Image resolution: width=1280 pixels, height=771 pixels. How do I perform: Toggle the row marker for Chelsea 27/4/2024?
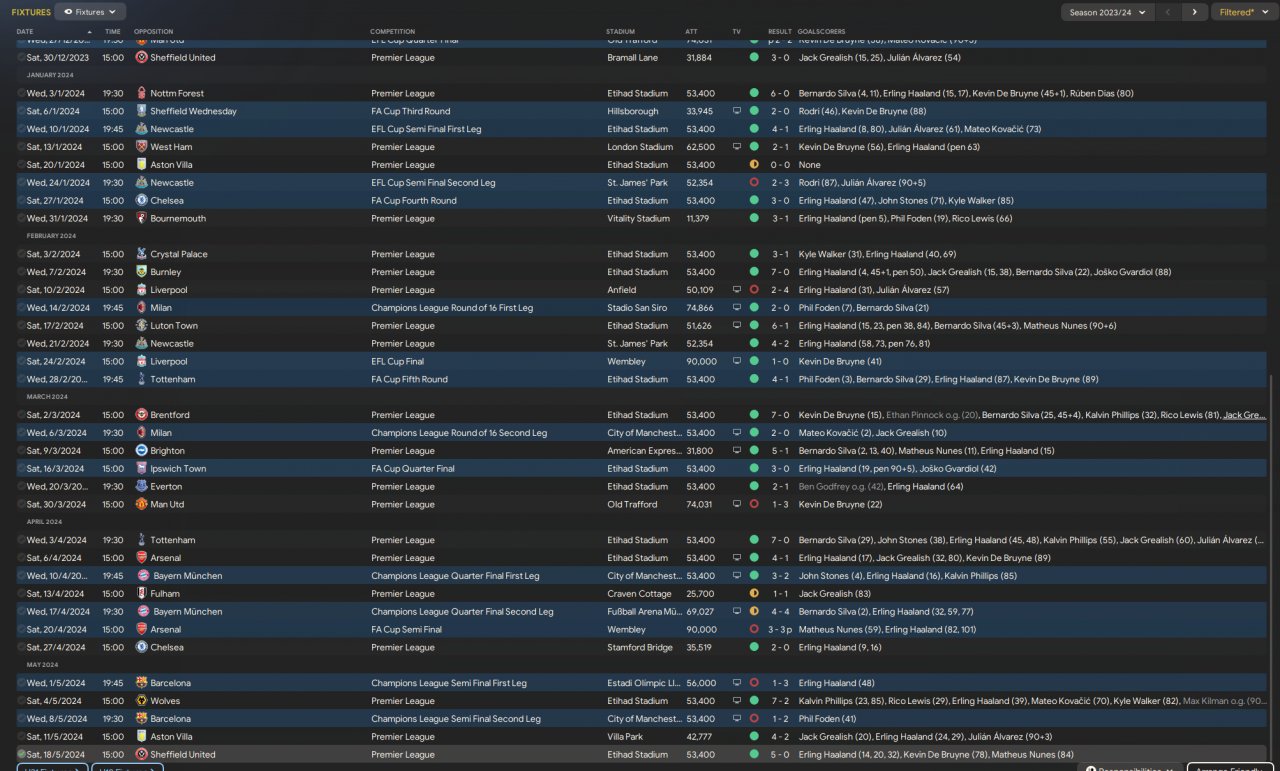pos(21,648)
